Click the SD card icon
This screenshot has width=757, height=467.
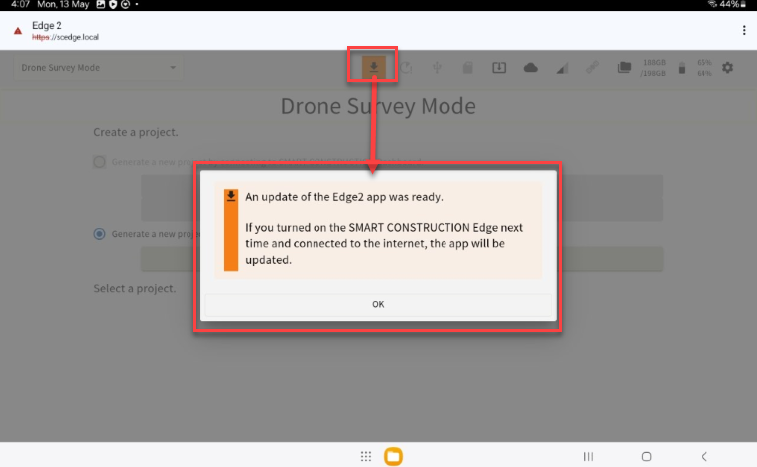467,68
